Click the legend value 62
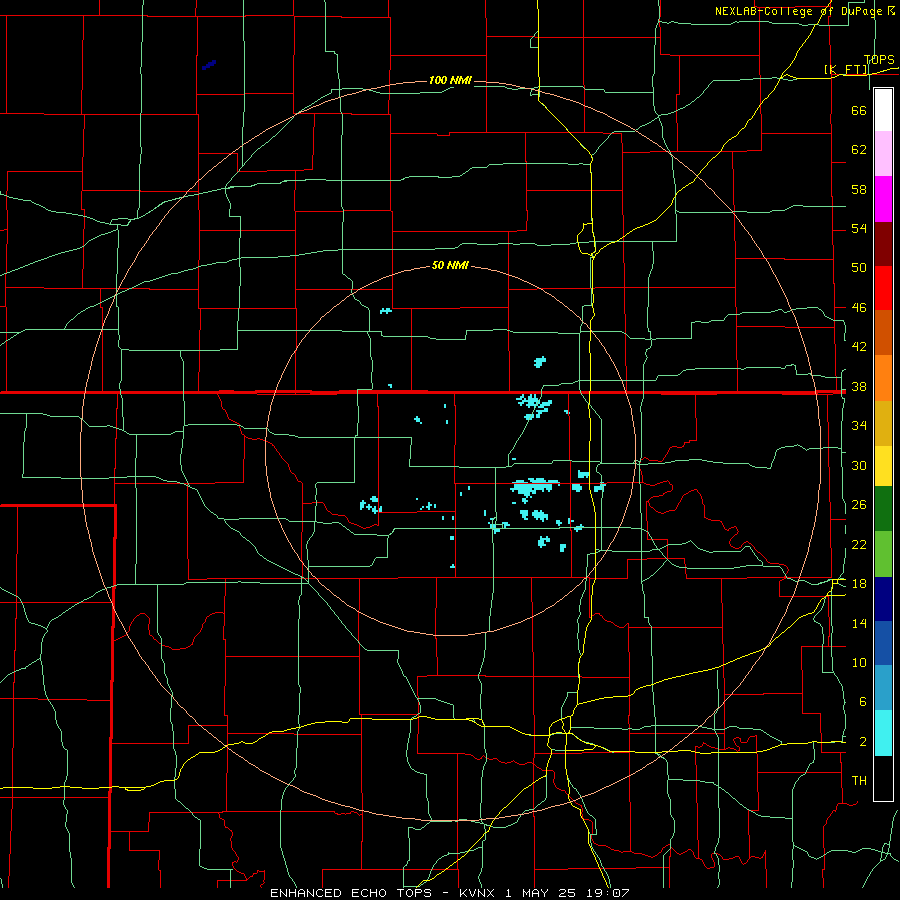 [x=859, y=149]
